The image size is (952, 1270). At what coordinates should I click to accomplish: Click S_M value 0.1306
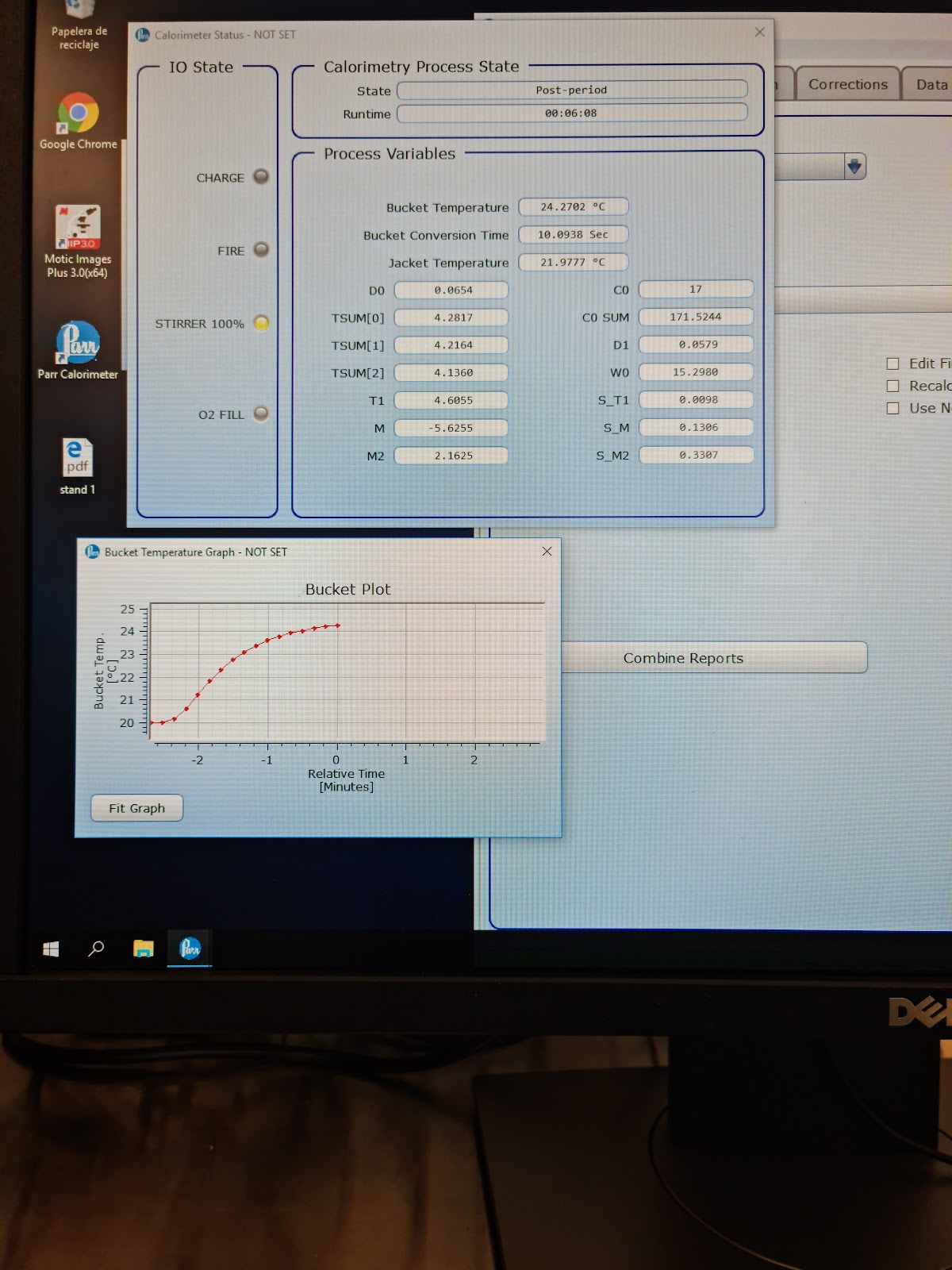696,427
